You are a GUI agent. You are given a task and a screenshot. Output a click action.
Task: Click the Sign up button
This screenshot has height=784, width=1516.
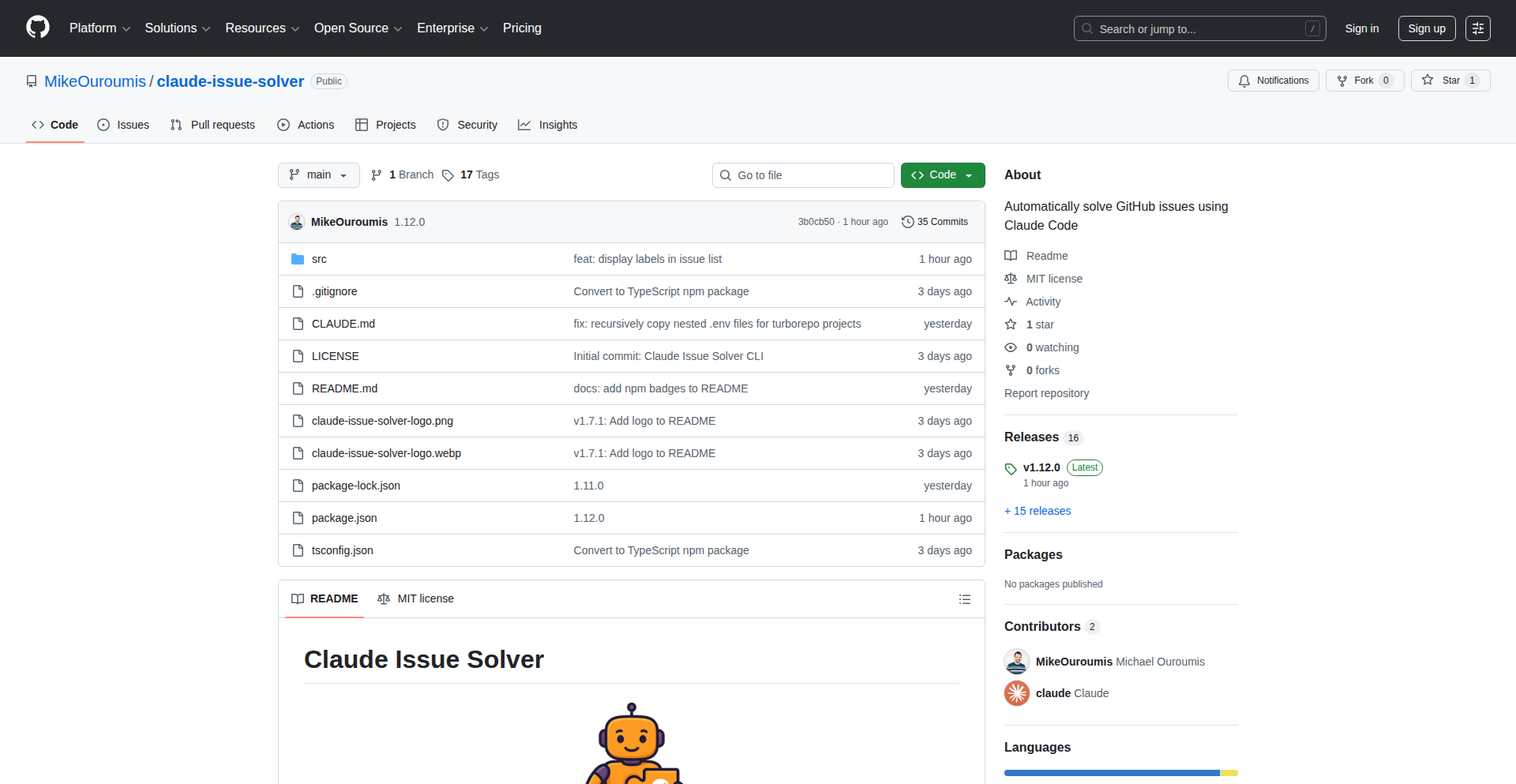[1426, 28]
